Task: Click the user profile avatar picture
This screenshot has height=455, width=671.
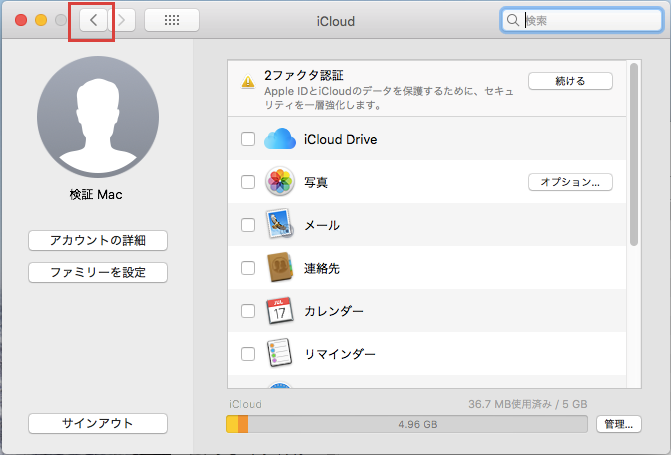Action: [98, 117]
